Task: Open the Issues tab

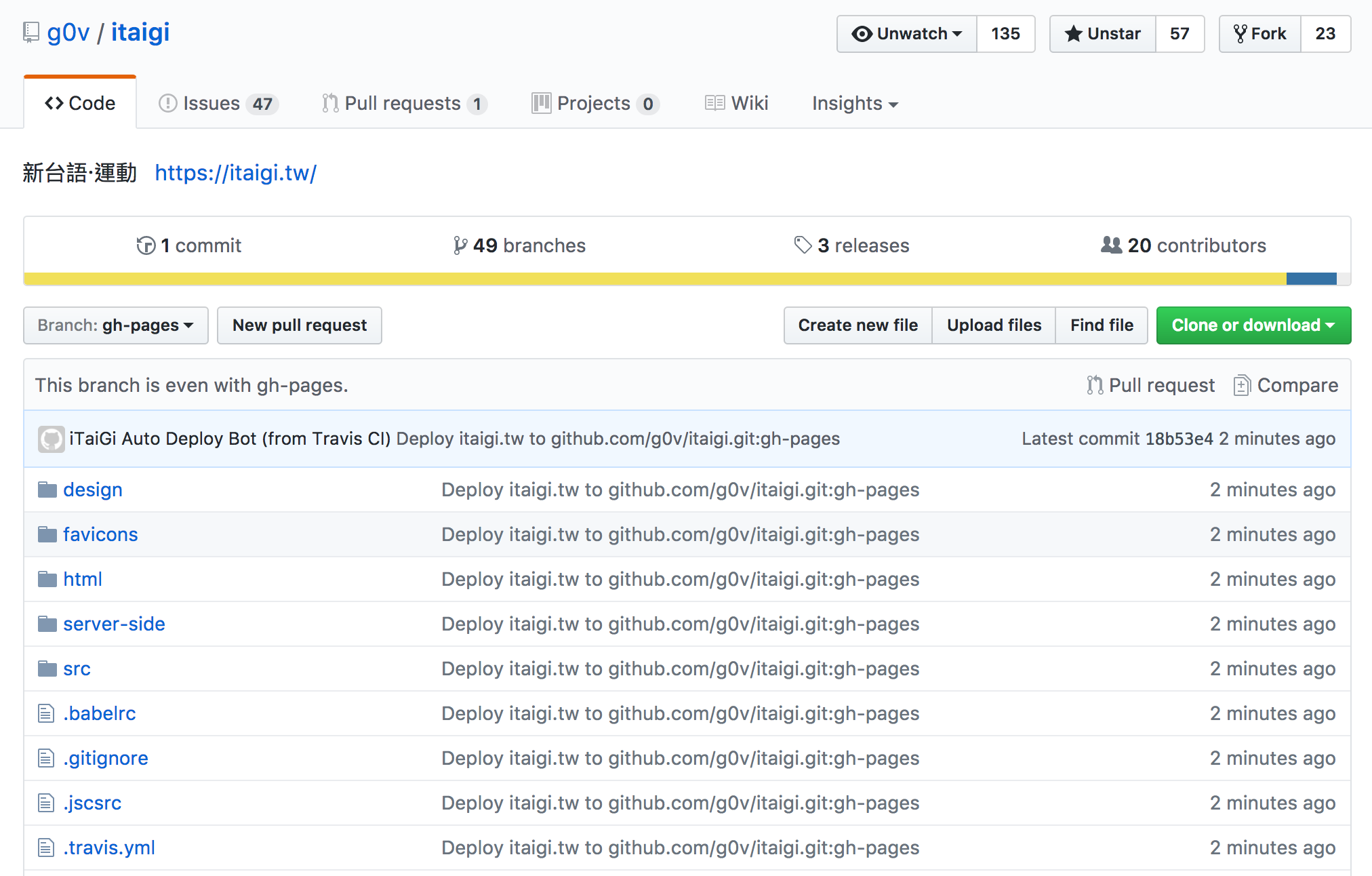Action: (218, 103)
